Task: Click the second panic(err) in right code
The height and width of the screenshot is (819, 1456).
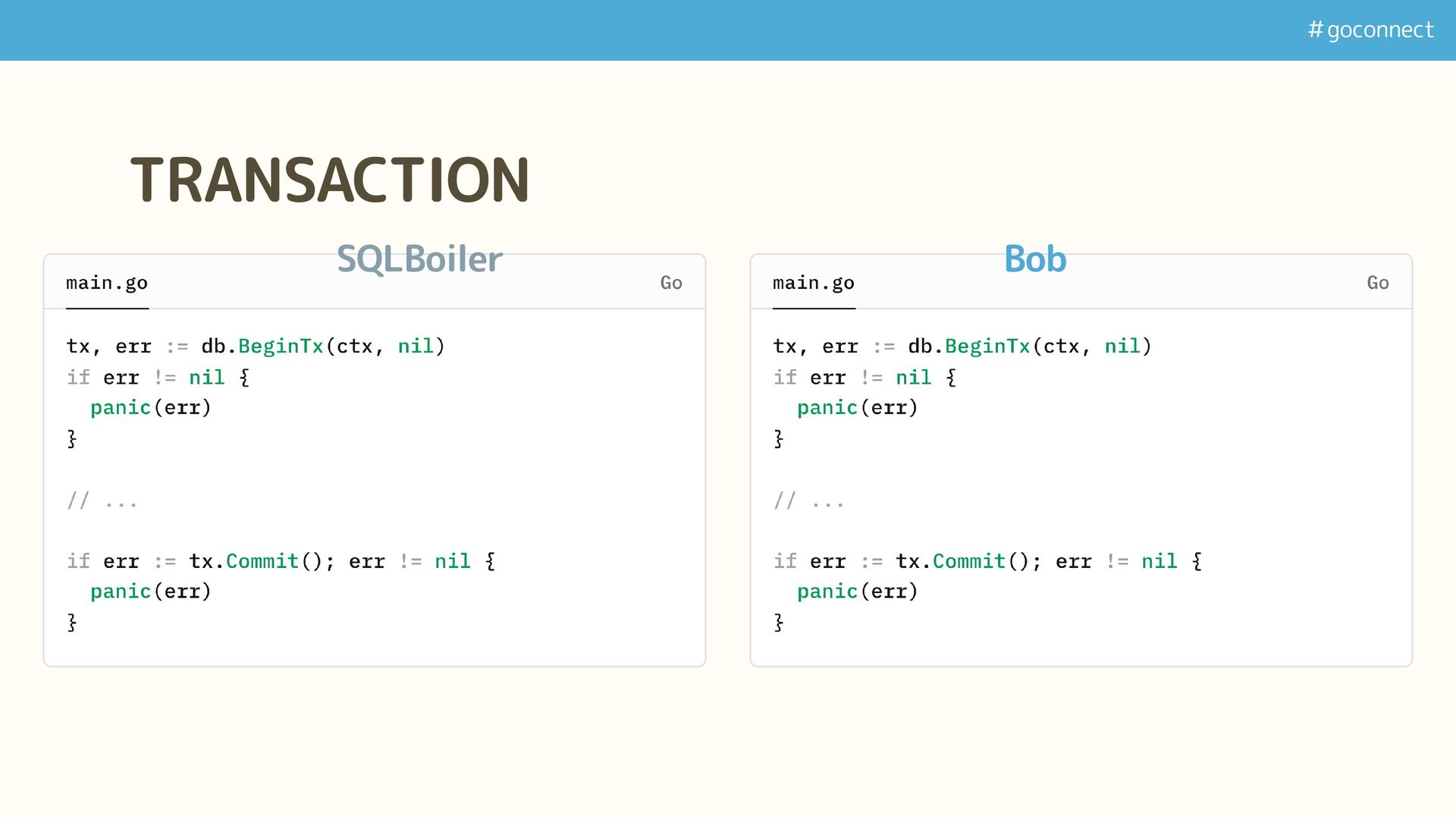Action: point(858,591)
